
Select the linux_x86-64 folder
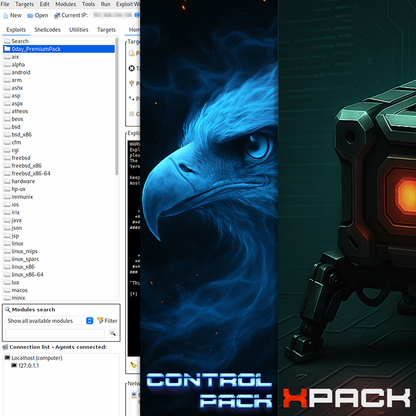[27, 275]
